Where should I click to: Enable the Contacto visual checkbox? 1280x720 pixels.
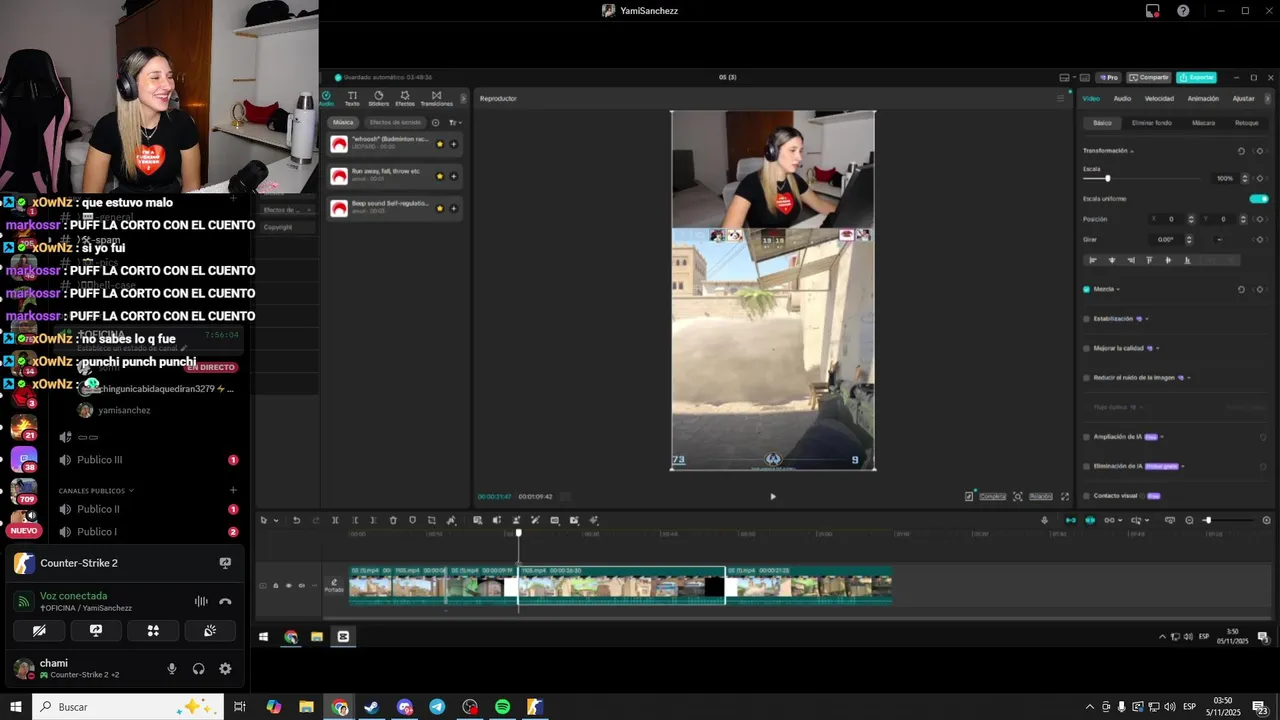pos(1087,496)
